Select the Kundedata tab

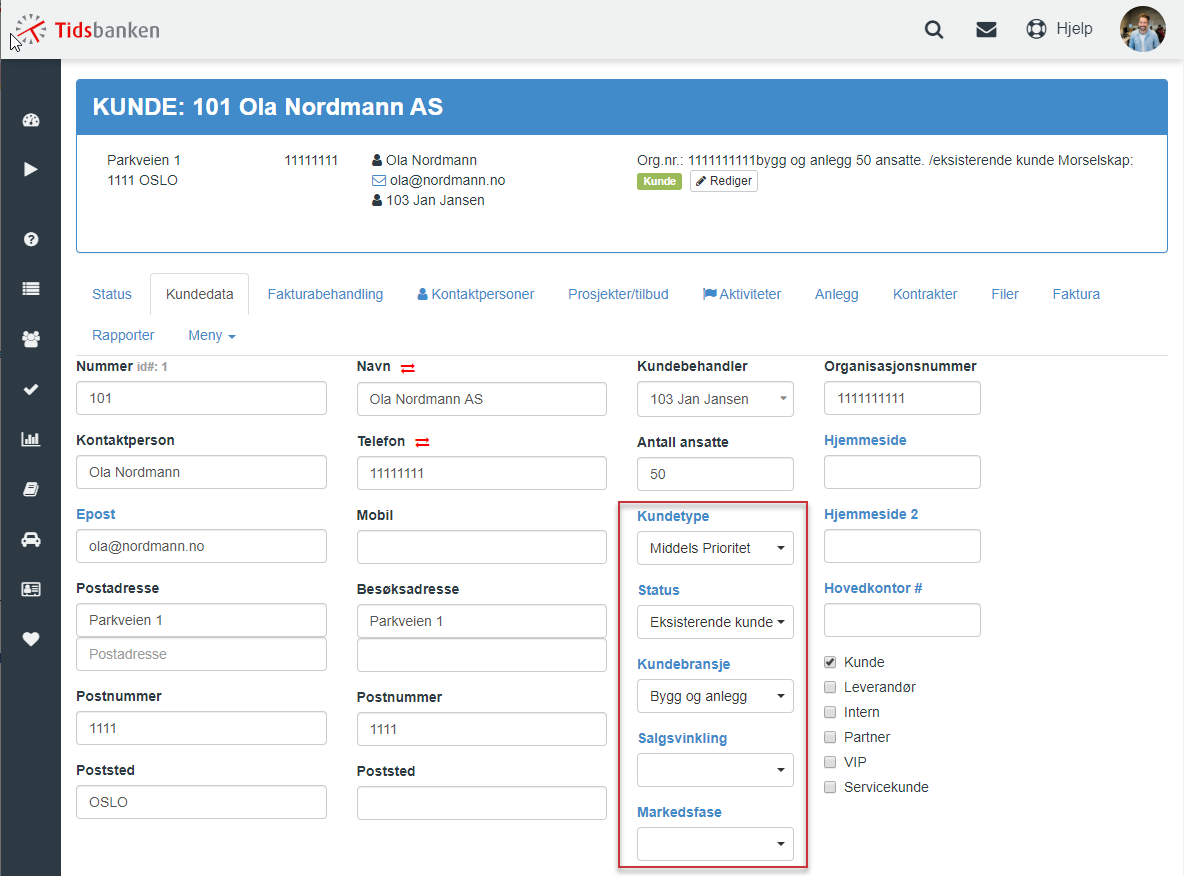click(x=199, y=295)
